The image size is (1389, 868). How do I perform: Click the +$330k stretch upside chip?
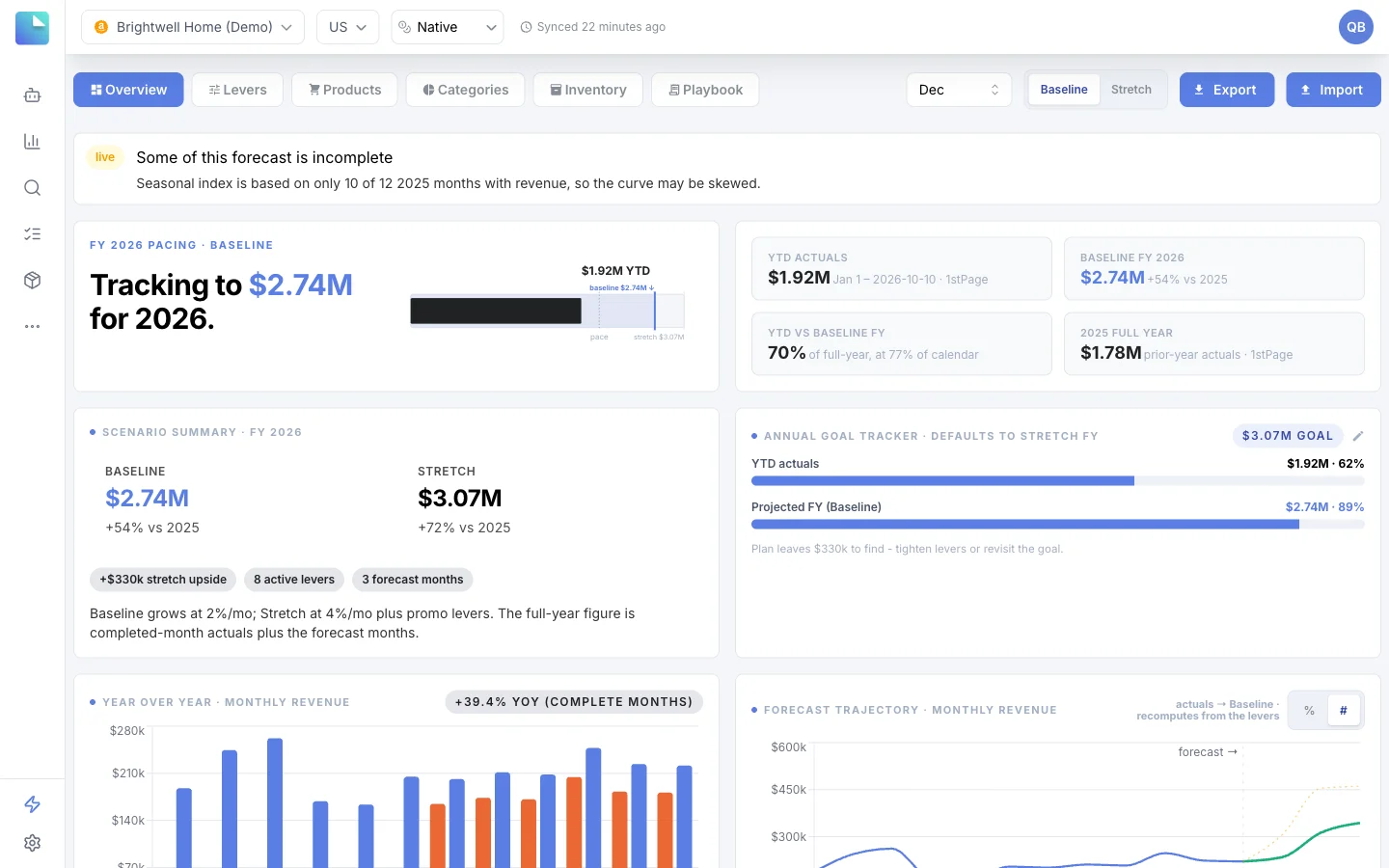(163, 580)
